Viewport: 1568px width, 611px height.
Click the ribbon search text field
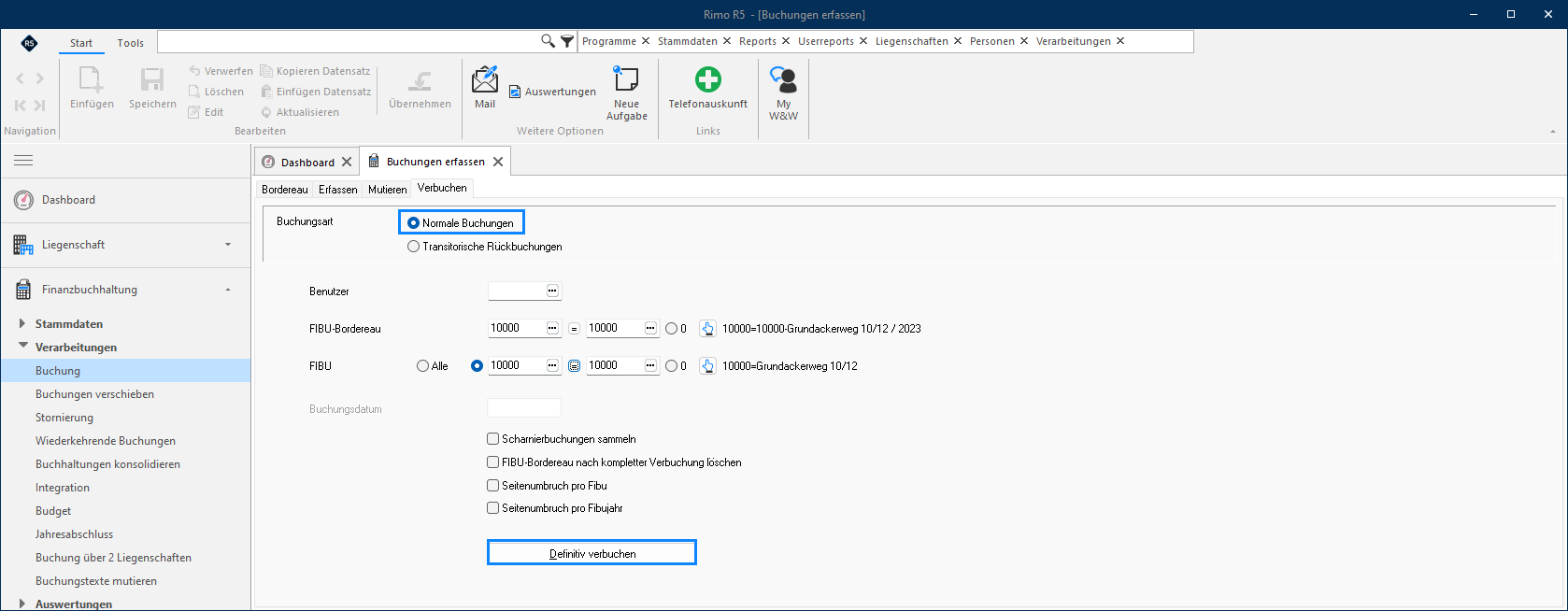pos(348,41)
